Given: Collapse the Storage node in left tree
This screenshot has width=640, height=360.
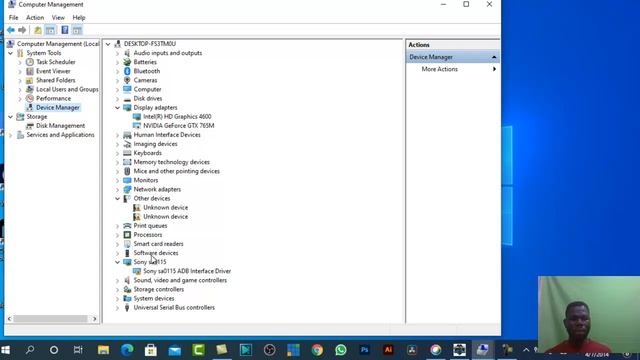Looking at the screenshot, I should (11, 117).
